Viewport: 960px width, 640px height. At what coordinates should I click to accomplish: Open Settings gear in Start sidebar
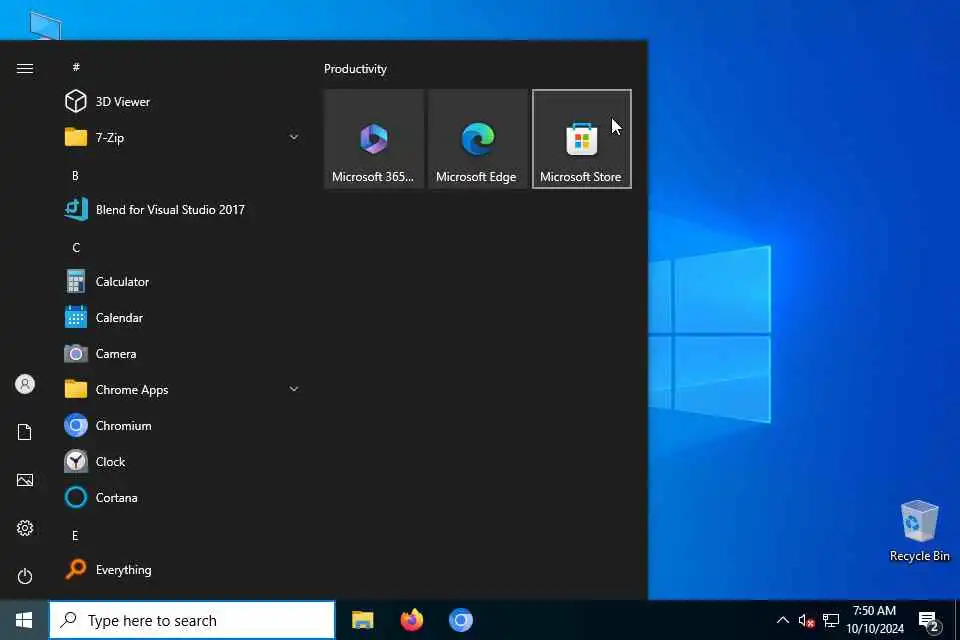[24, 528]
